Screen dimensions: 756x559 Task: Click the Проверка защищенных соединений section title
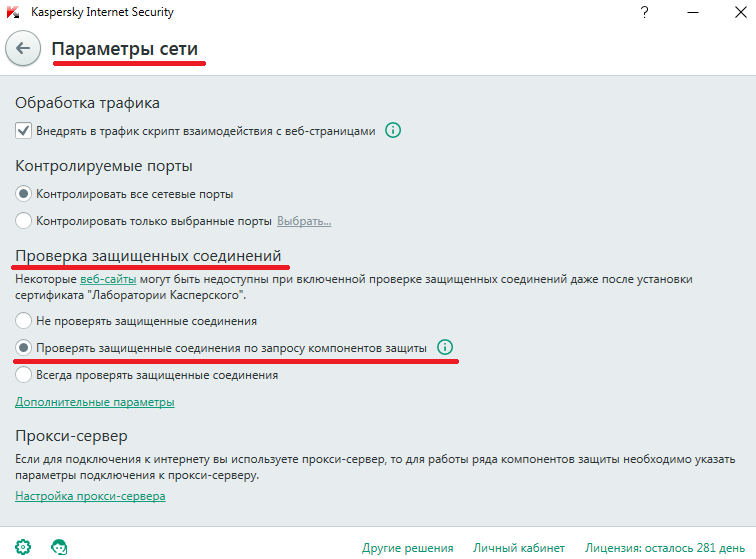point(148,256)
